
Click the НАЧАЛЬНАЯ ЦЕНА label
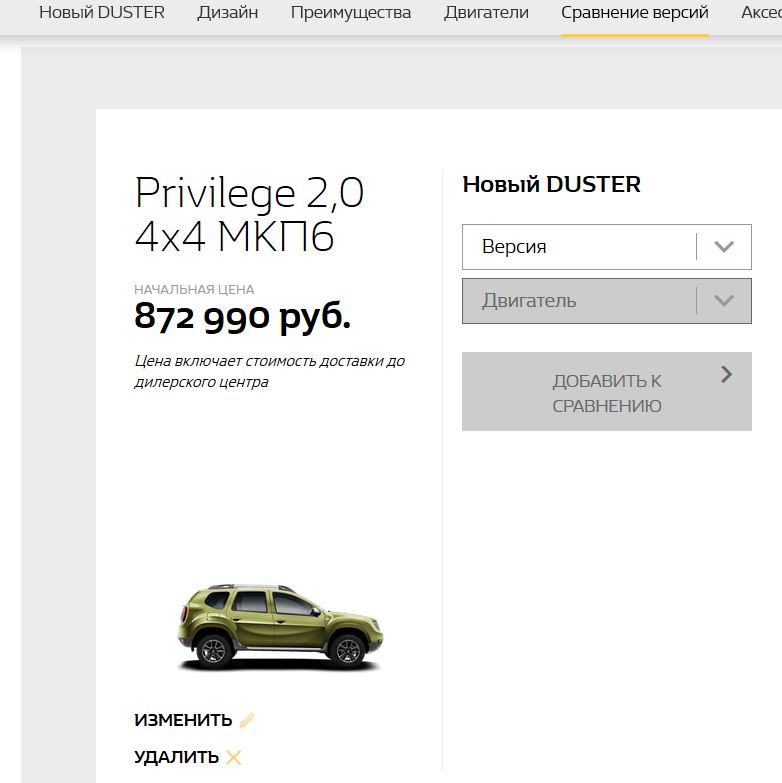[194, 290]
